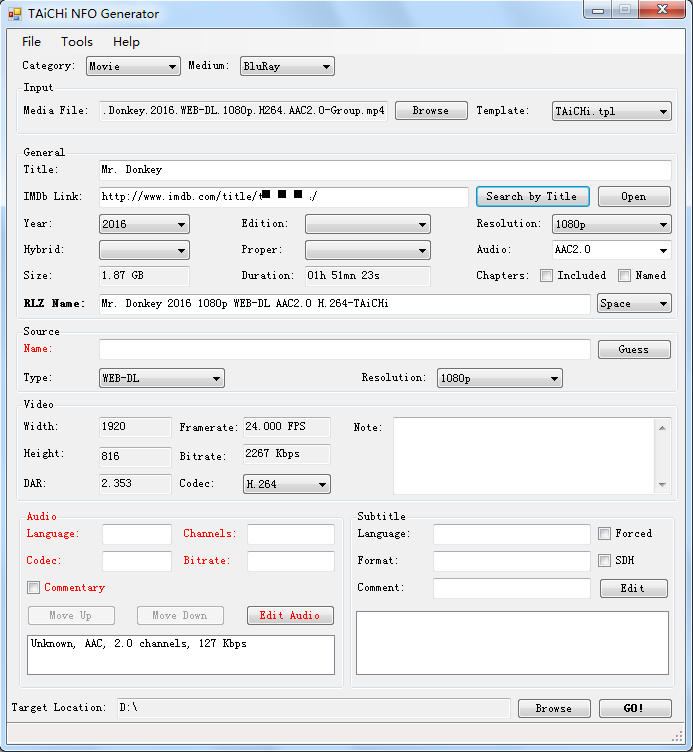The height and width of the screenshot is (752, 693).
Task: Click the Edit Audio button
Action: pos(290,615)
